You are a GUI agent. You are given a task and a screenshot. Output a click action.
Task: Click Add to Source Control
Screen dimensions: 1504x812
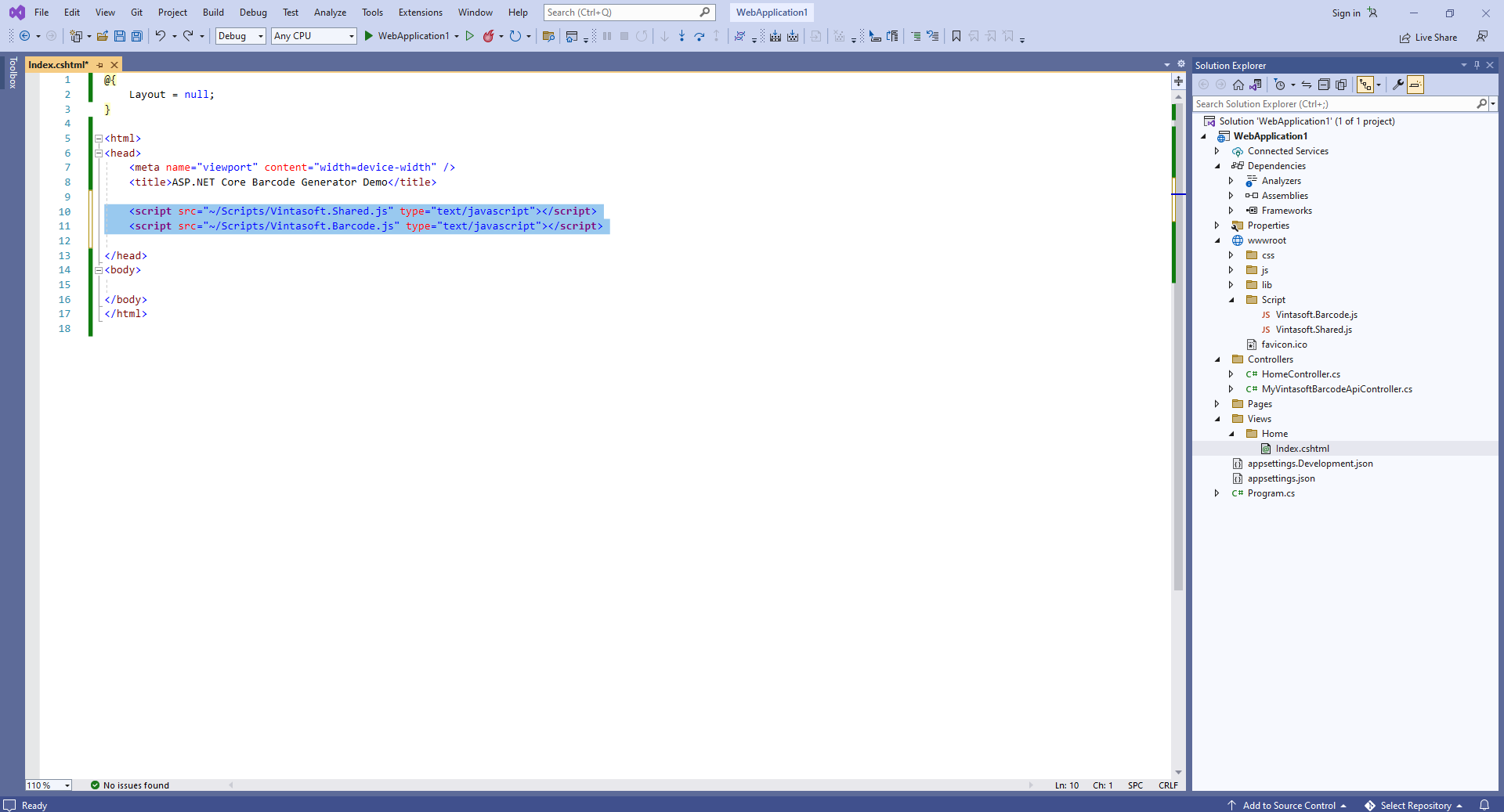tap(1289, 805)
